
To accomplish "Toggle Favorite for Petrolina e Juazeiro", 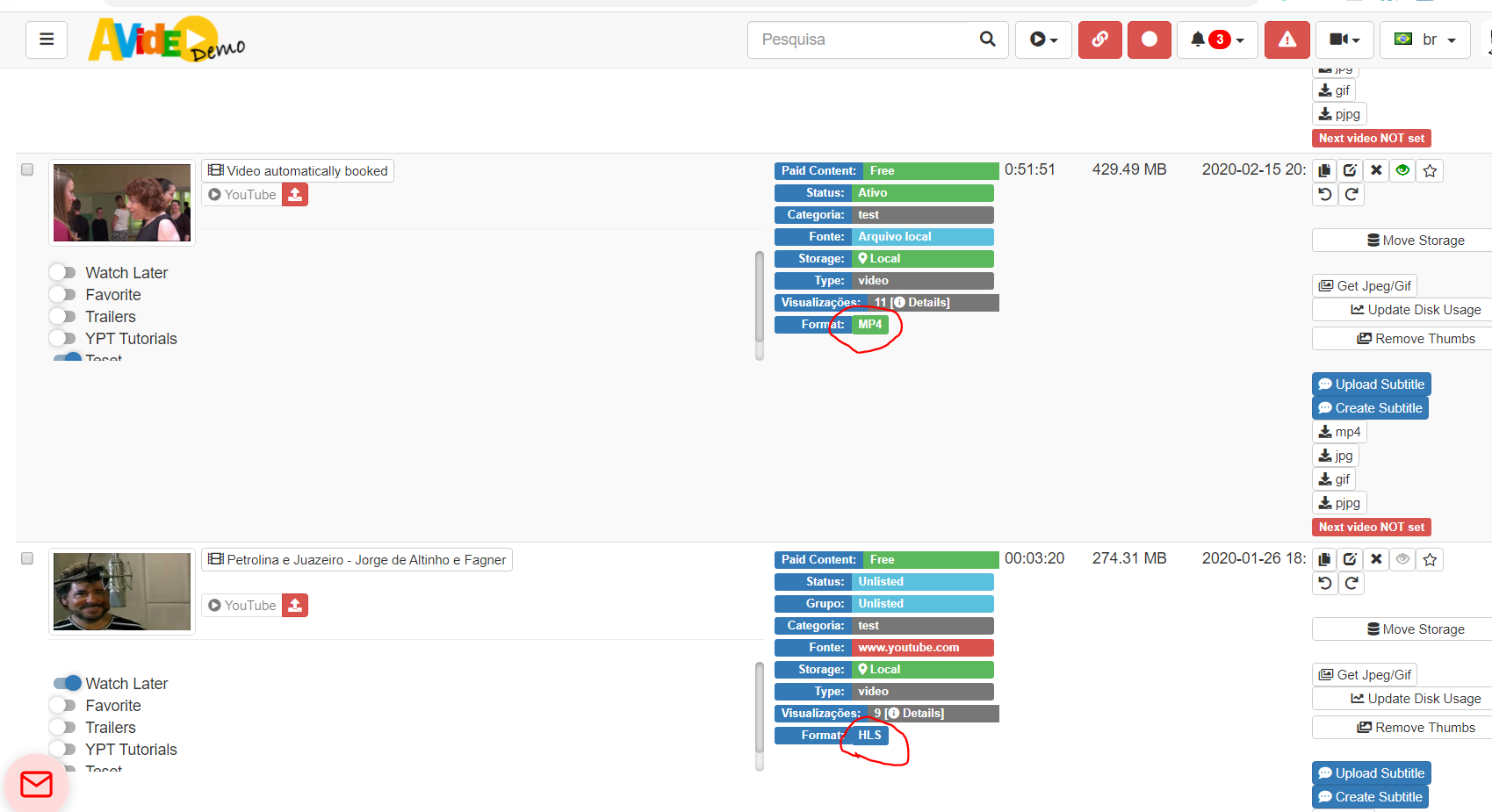I will 63,705.
